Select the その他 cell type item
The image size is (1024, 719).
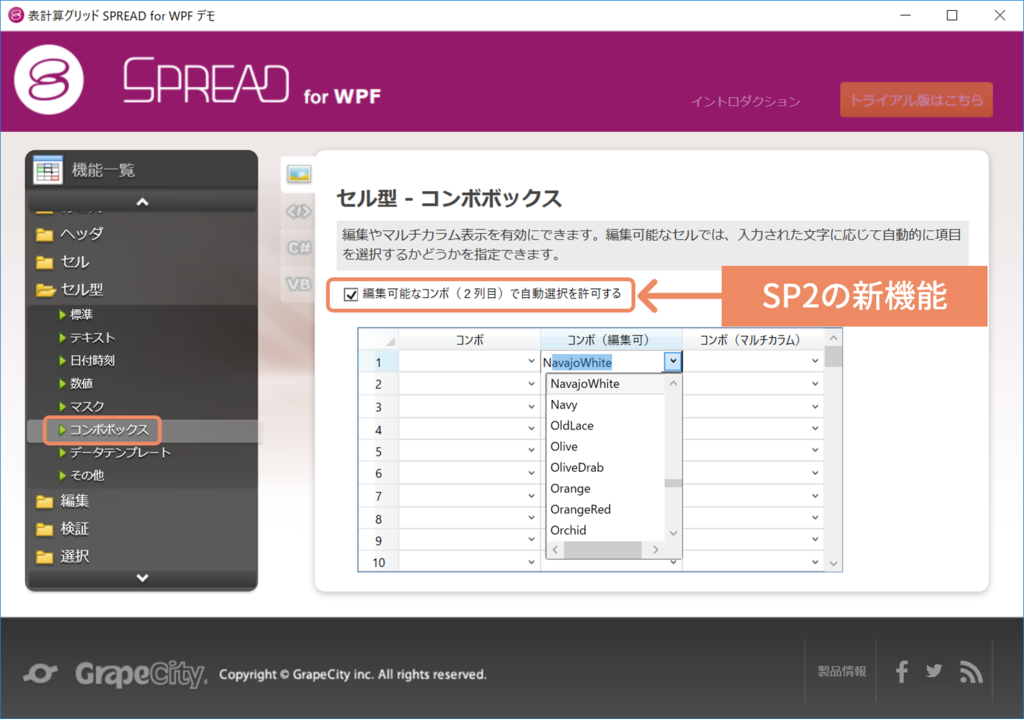(82, 475)
